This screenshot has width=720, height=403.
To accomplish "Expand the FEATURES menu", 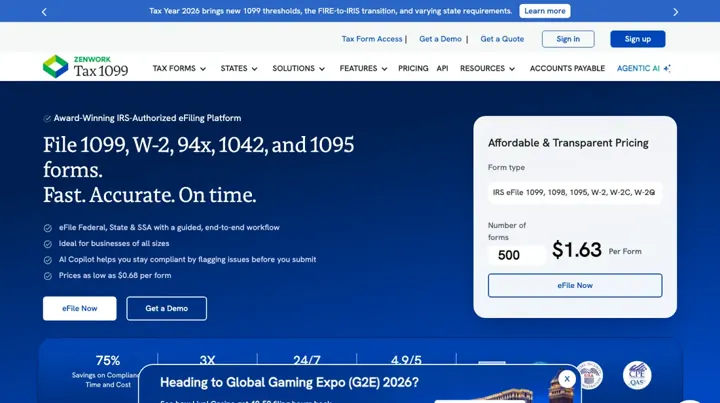I will click(363, 68).
